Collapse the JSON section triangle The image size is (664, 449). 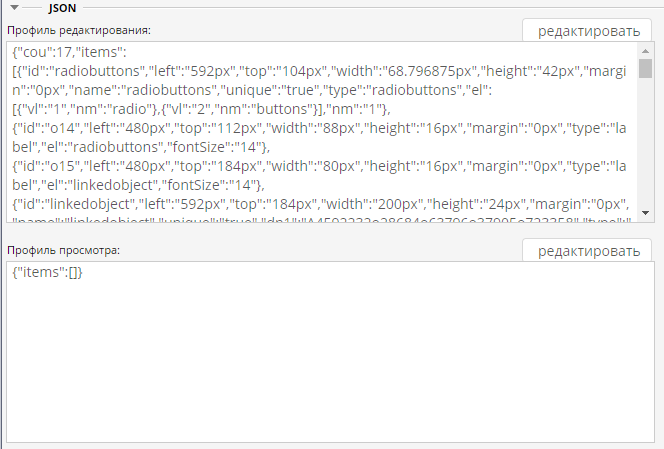(x=15, y=7)
